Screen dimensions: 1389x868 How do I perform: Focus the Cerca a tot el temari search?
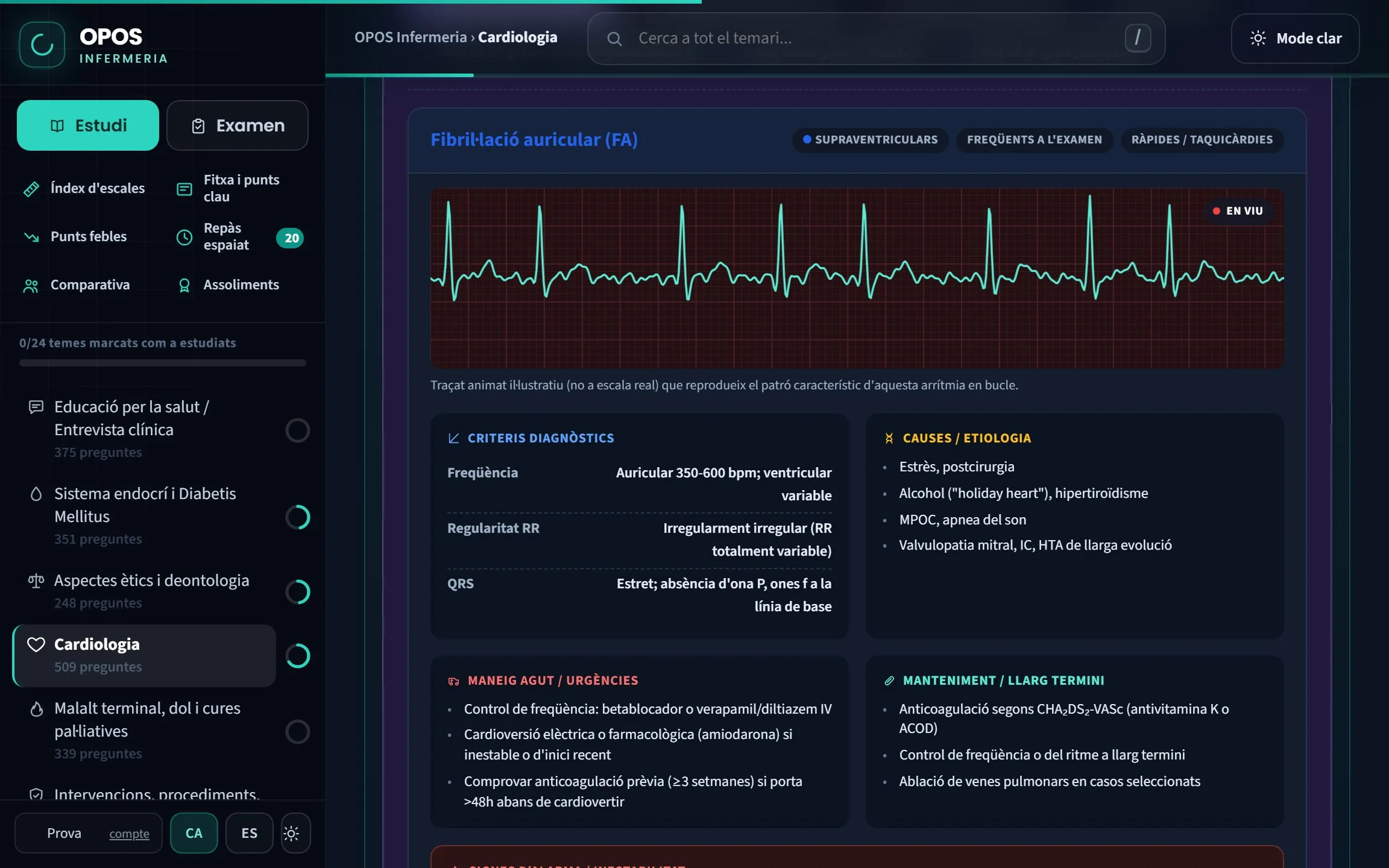click(x=876, y=39)
